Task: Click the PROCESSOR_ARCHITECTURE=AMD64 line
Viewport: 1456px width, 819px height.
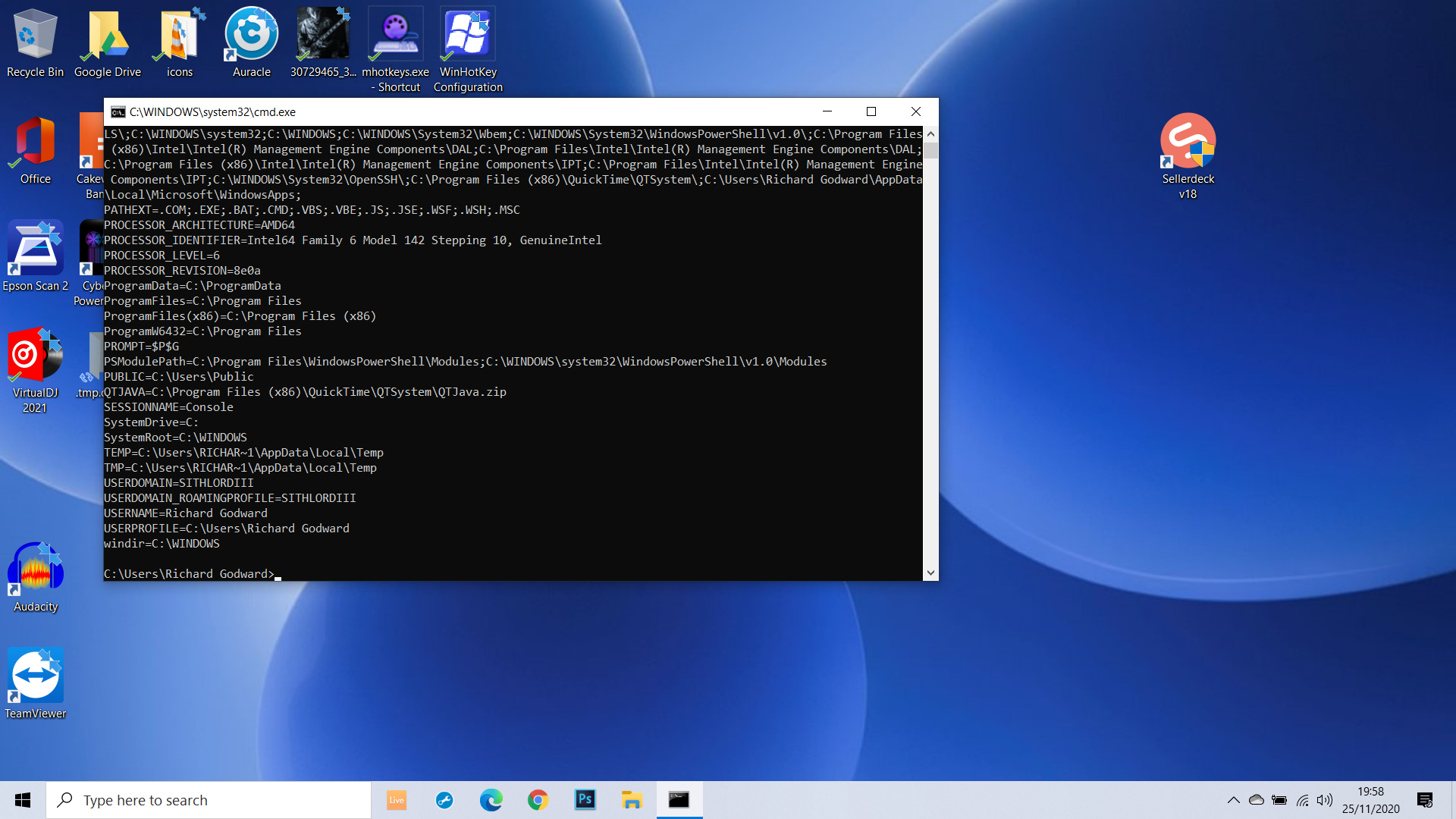Action: pyautogui.click(x=199, y=225)
